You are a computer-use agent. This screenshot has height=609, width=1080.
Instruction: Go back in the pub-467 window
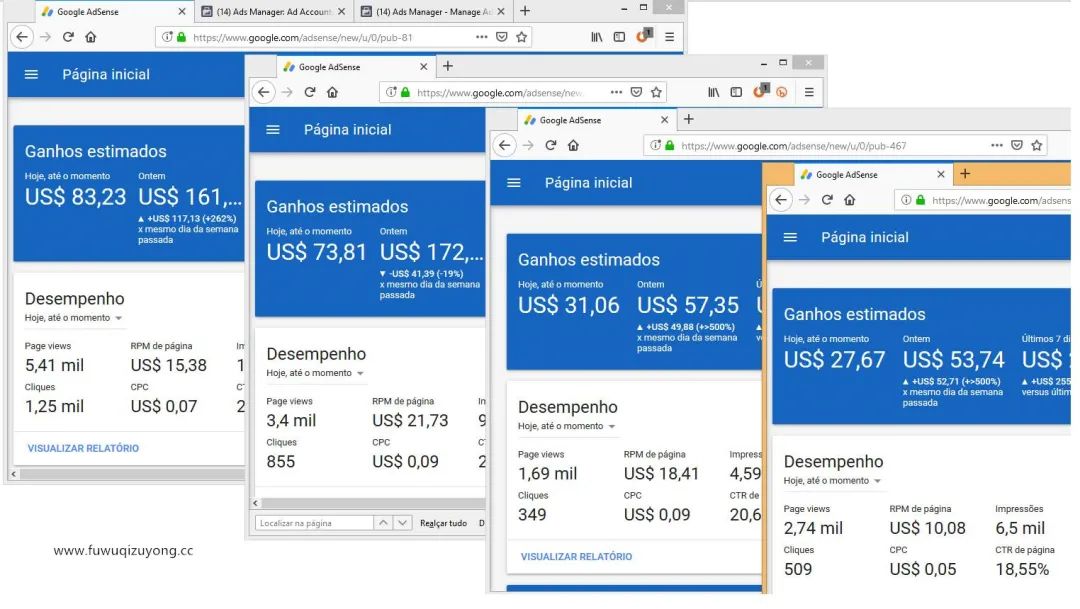pos(505,145)
